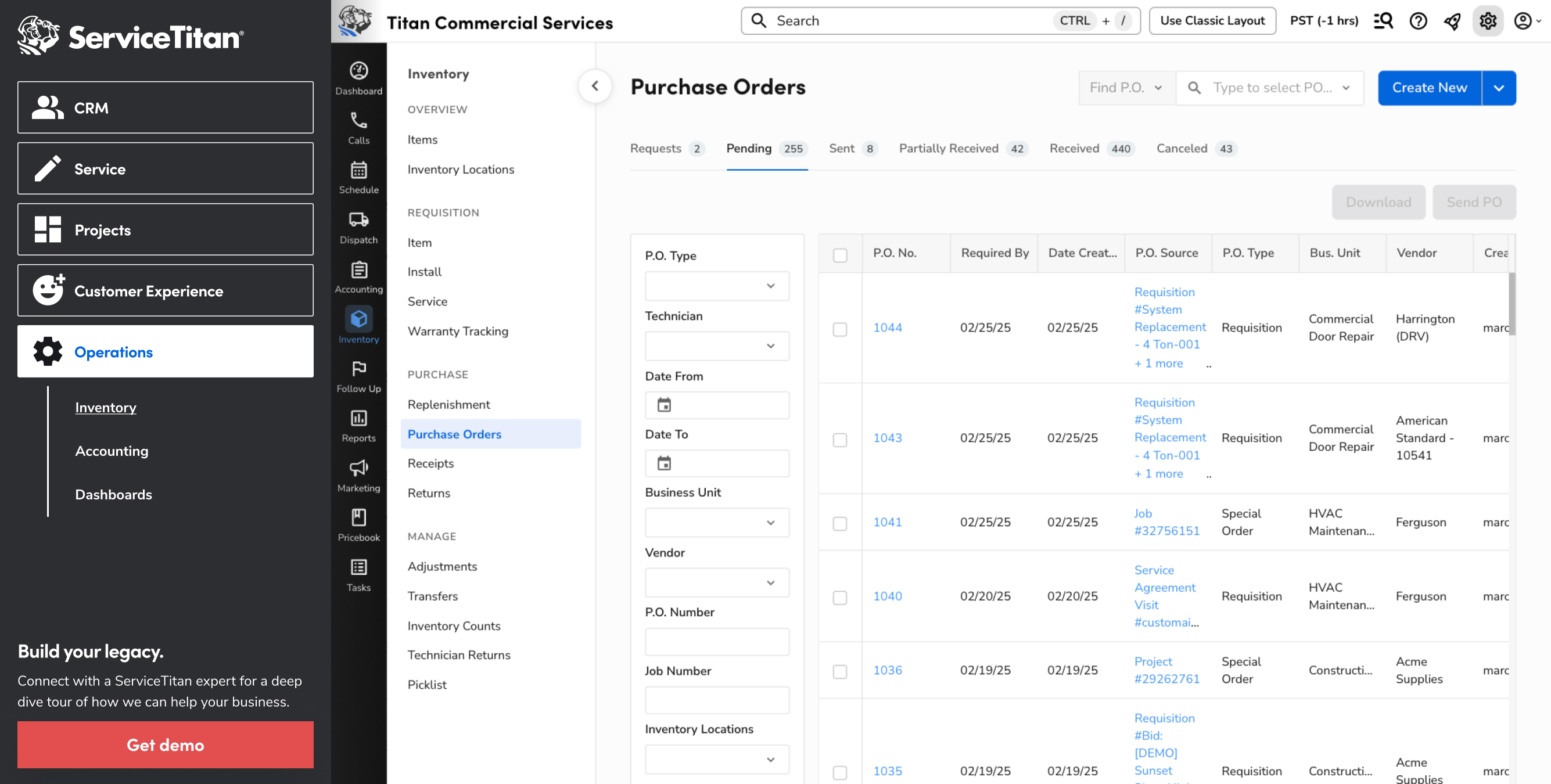Toggle the select-all checkbox in table header
Screen dimensions: 1551x784
(839, 255)
